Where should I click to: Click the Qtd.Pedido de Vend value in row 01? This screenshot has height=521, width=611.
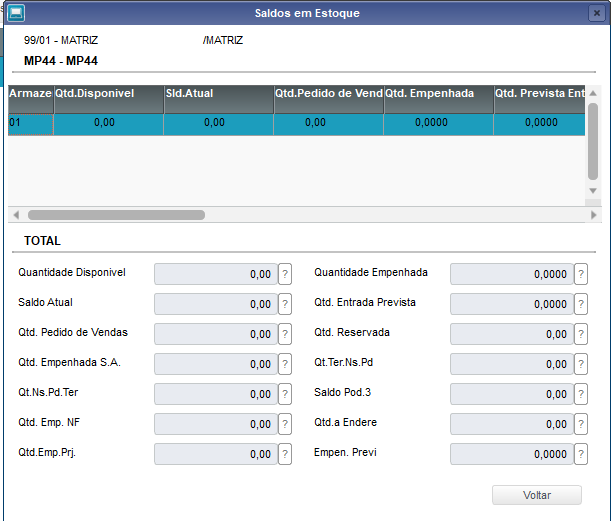pyautogui.click(x=329, y=125)
